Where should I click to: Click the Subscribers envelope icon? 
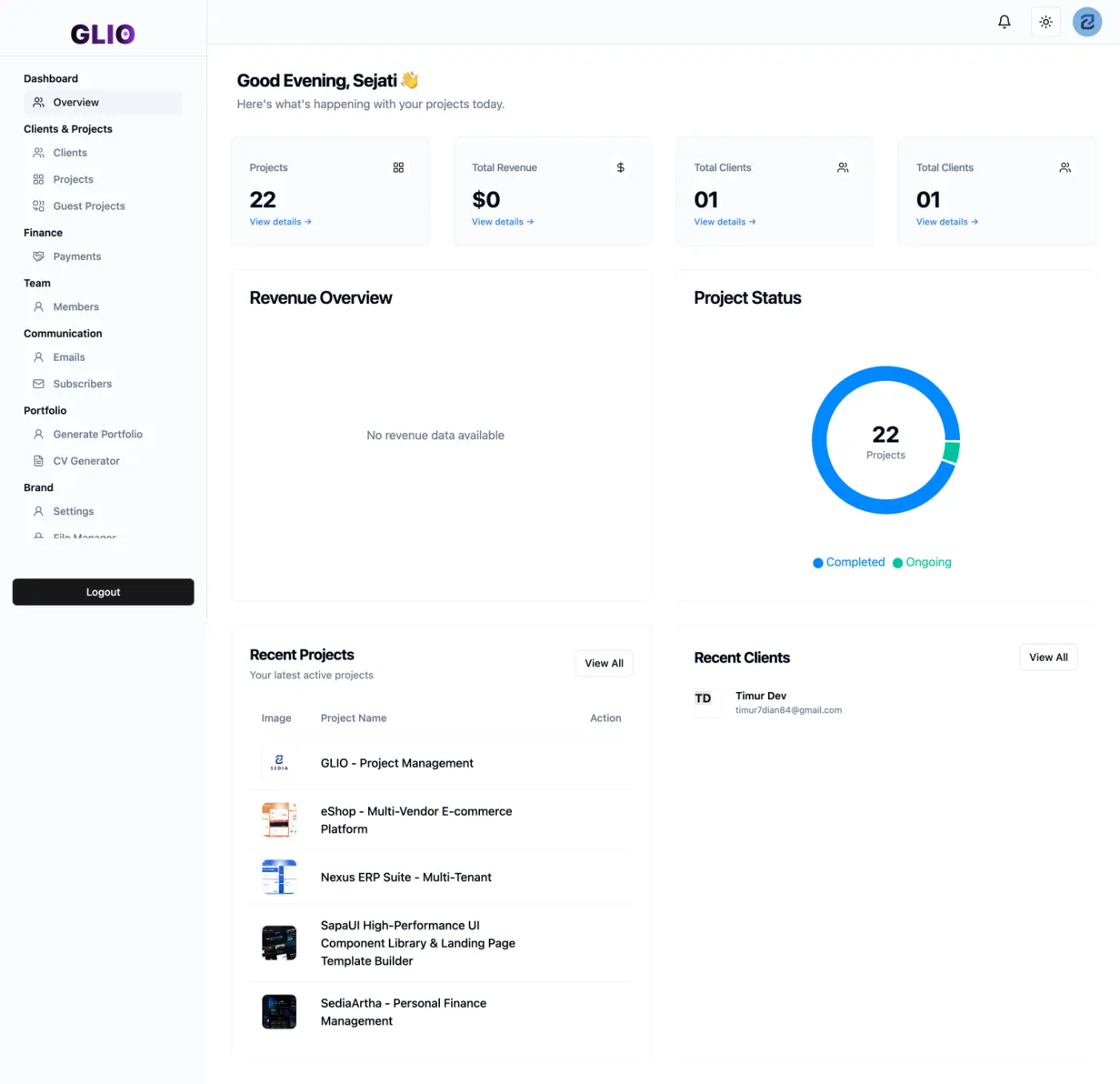click(38, 384)
